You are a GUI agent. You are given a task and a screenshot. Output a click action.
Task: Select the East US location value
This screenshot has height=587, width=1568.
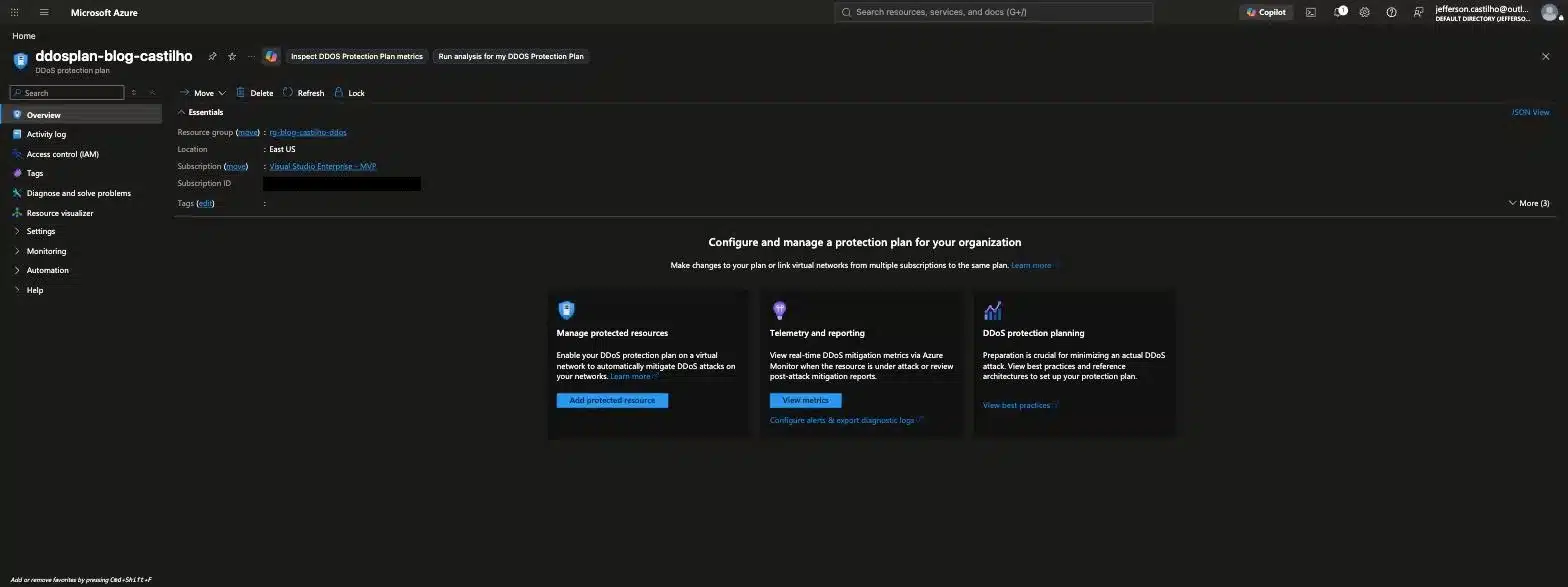coord(283,149)
